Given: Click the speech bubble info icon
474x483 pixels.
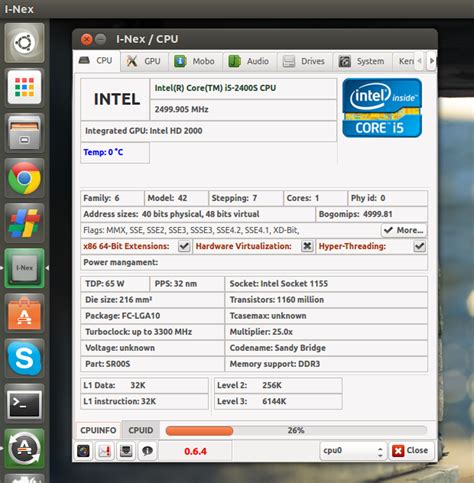Looking at the screenshot, I should pos(147,451).
